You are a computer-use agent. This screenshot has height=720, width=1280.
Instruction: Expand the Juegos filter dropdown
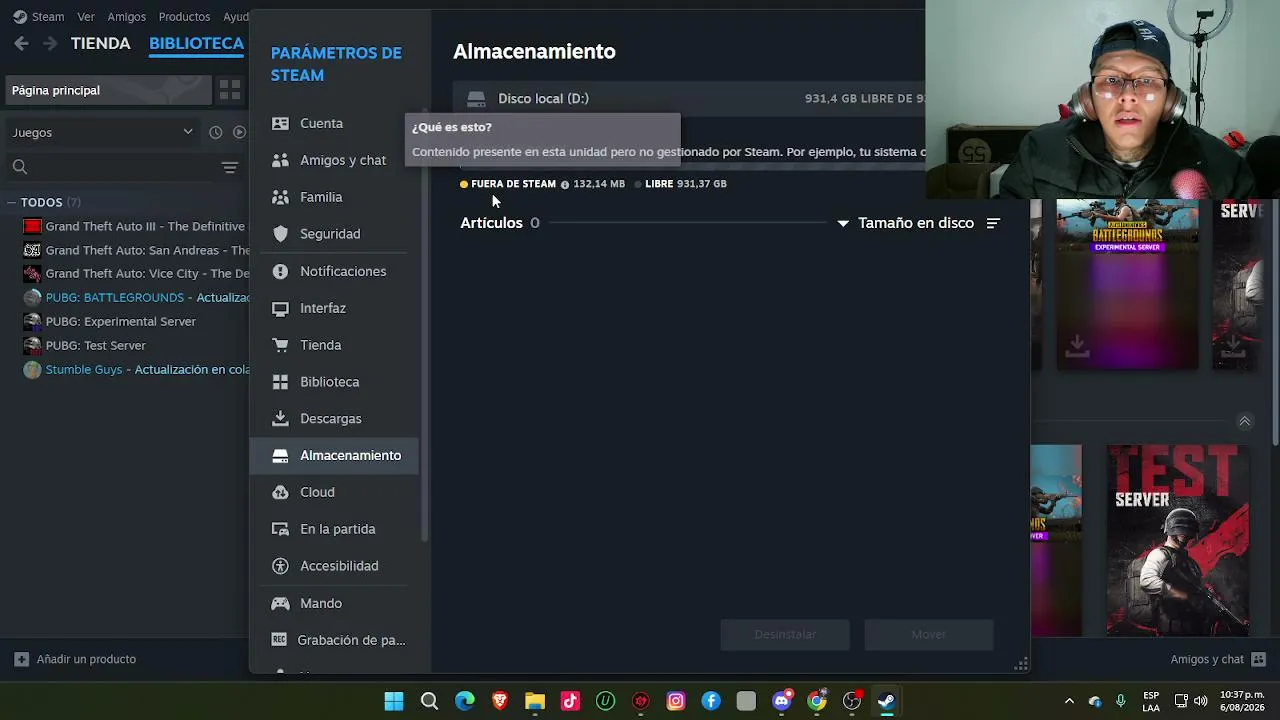102,132
